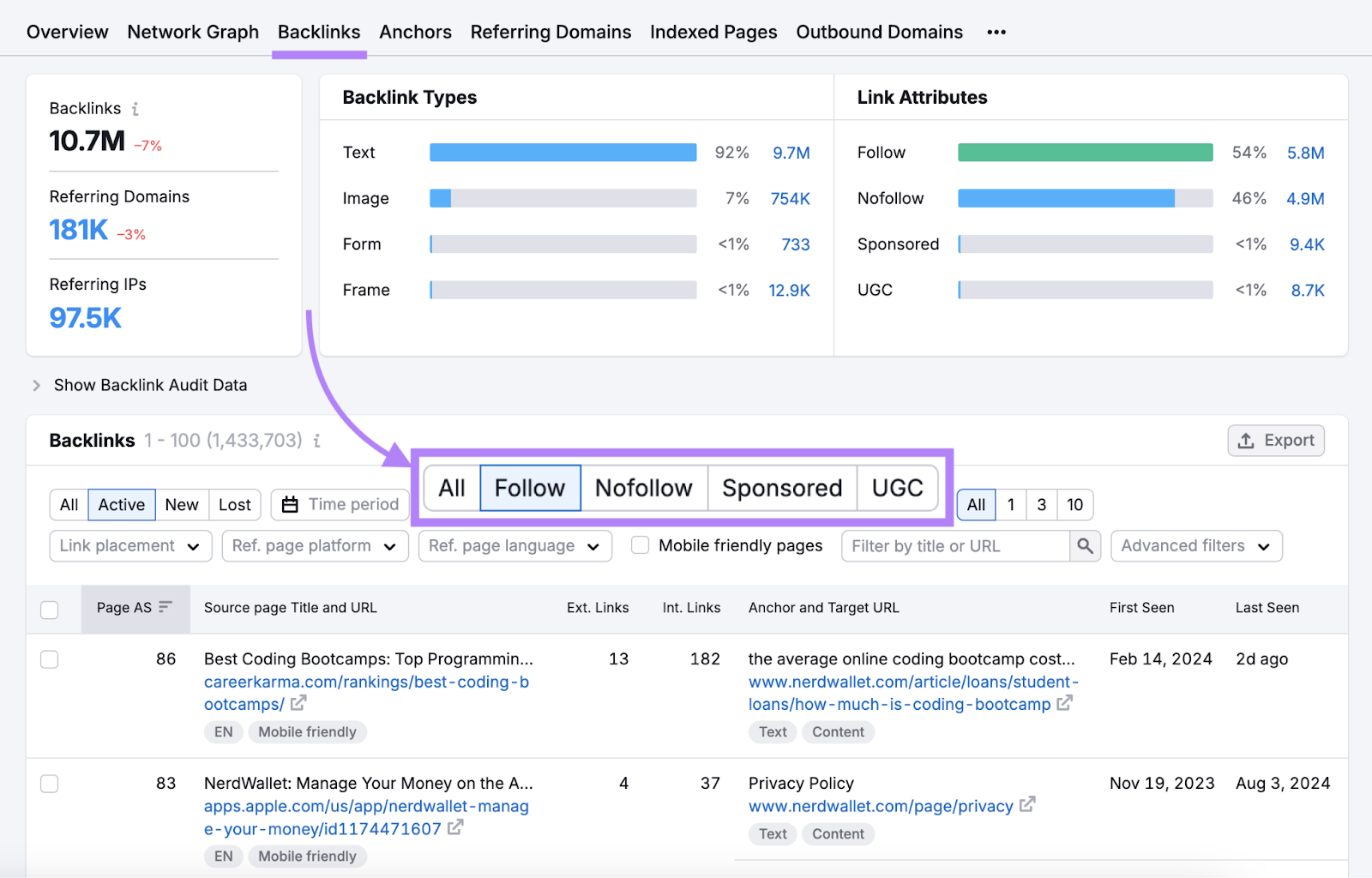Open the Link placement dropdown

[x=129, y=545]
